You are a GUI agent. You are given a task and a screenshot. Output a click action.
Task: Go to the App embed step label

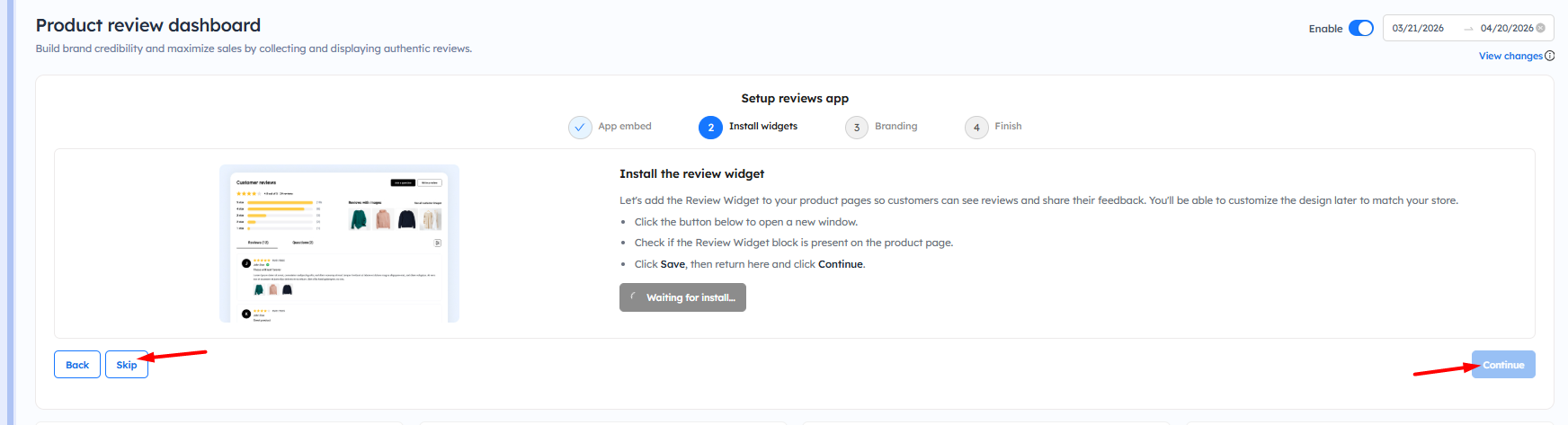(624, 127)
